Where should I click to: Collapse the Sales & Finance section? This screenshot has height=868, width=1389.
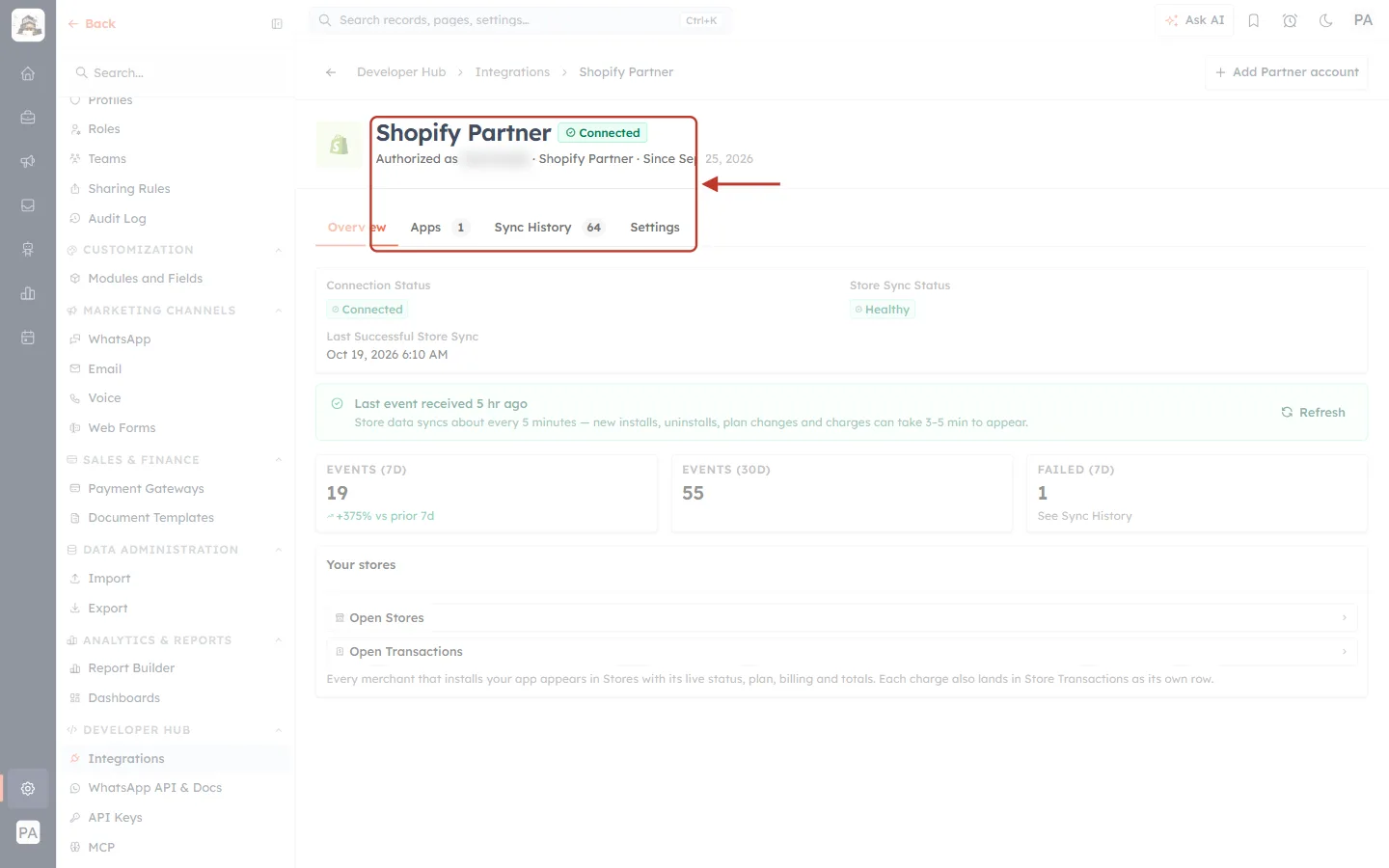click(278, 460)
